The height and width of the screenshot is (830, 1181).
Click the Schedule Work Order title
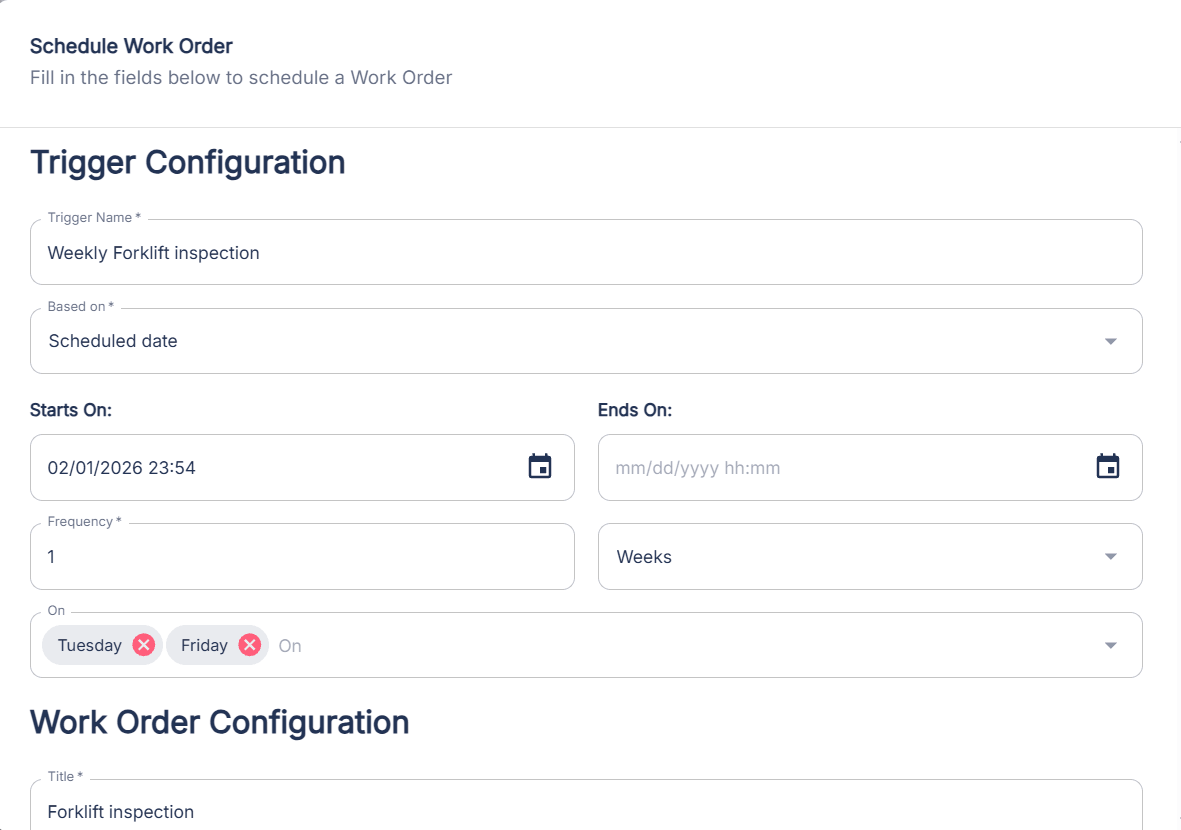(x=131, y=46)
